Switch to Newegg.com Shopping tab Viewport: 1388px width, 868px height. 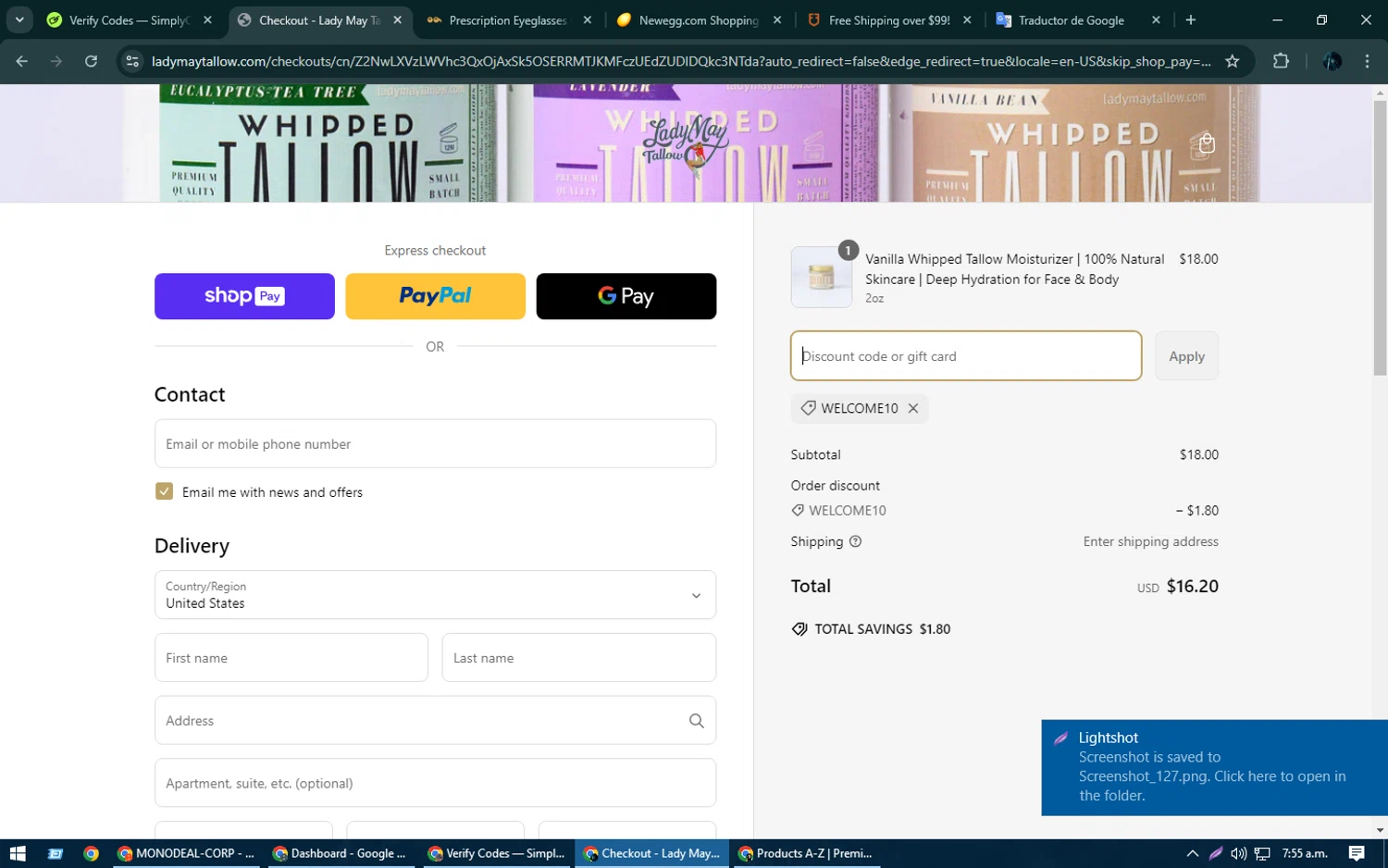coord(699,19)
